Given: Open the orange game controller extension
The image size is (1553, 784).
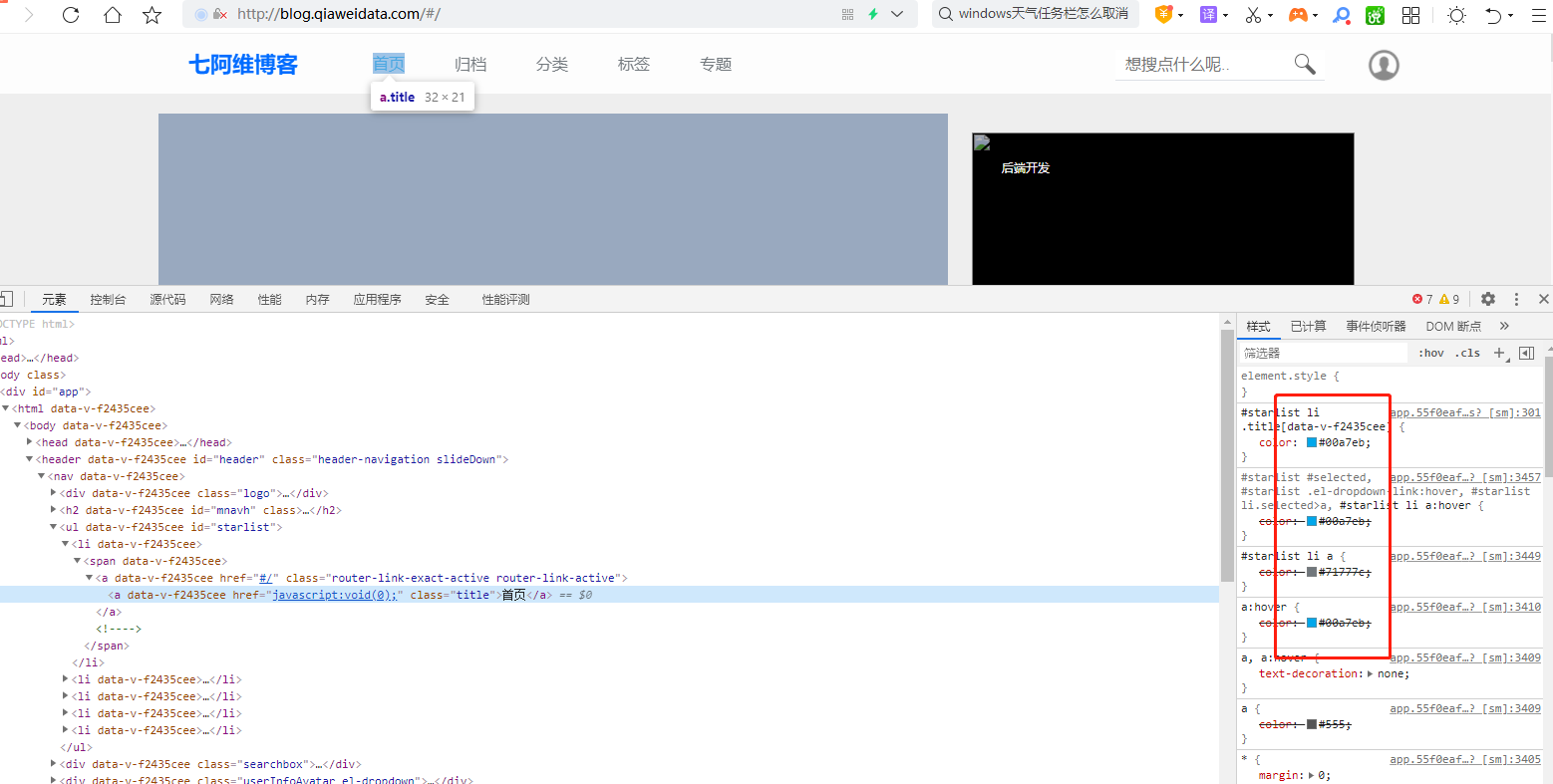Looking at the screenshot, I should 1297,14.
